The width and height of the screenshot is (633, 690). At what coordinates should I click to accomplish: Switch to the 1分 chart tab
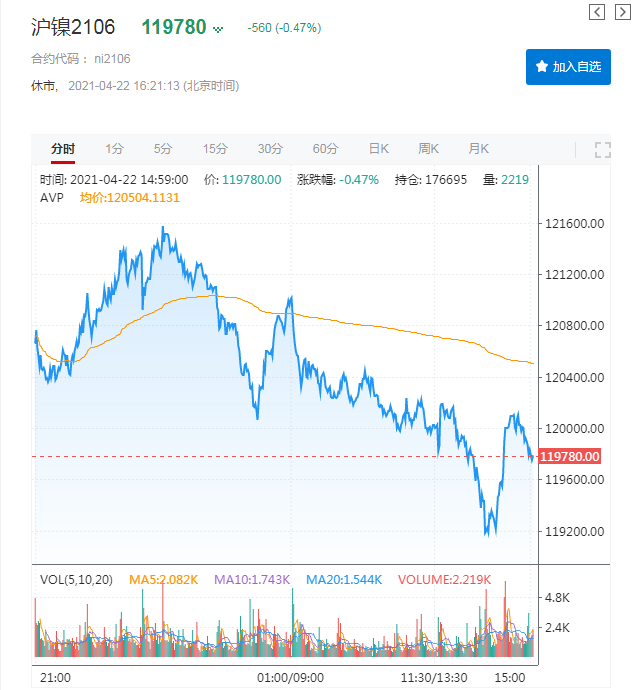click(115, 149)
